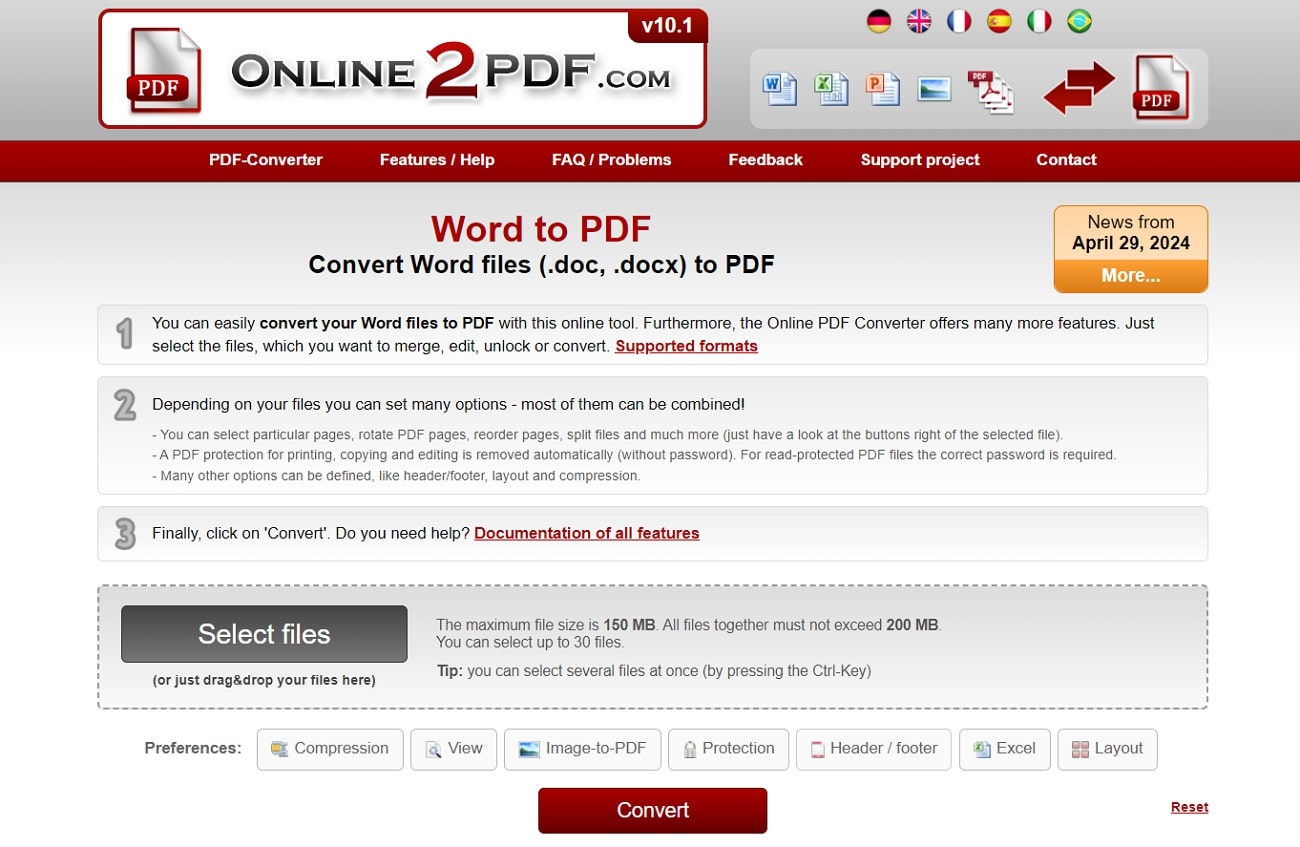Click the Select files button
The image size is (1300, 847).
click(x=264, y=634)
